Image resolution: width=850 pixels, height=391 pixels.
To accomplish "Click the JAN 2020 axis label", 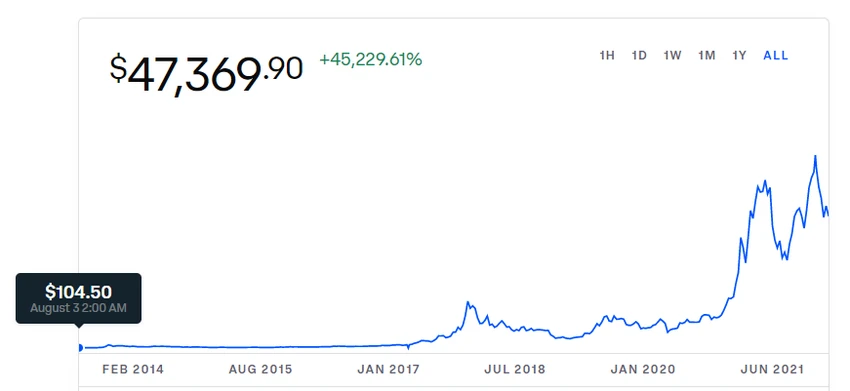I will [643, 370].
